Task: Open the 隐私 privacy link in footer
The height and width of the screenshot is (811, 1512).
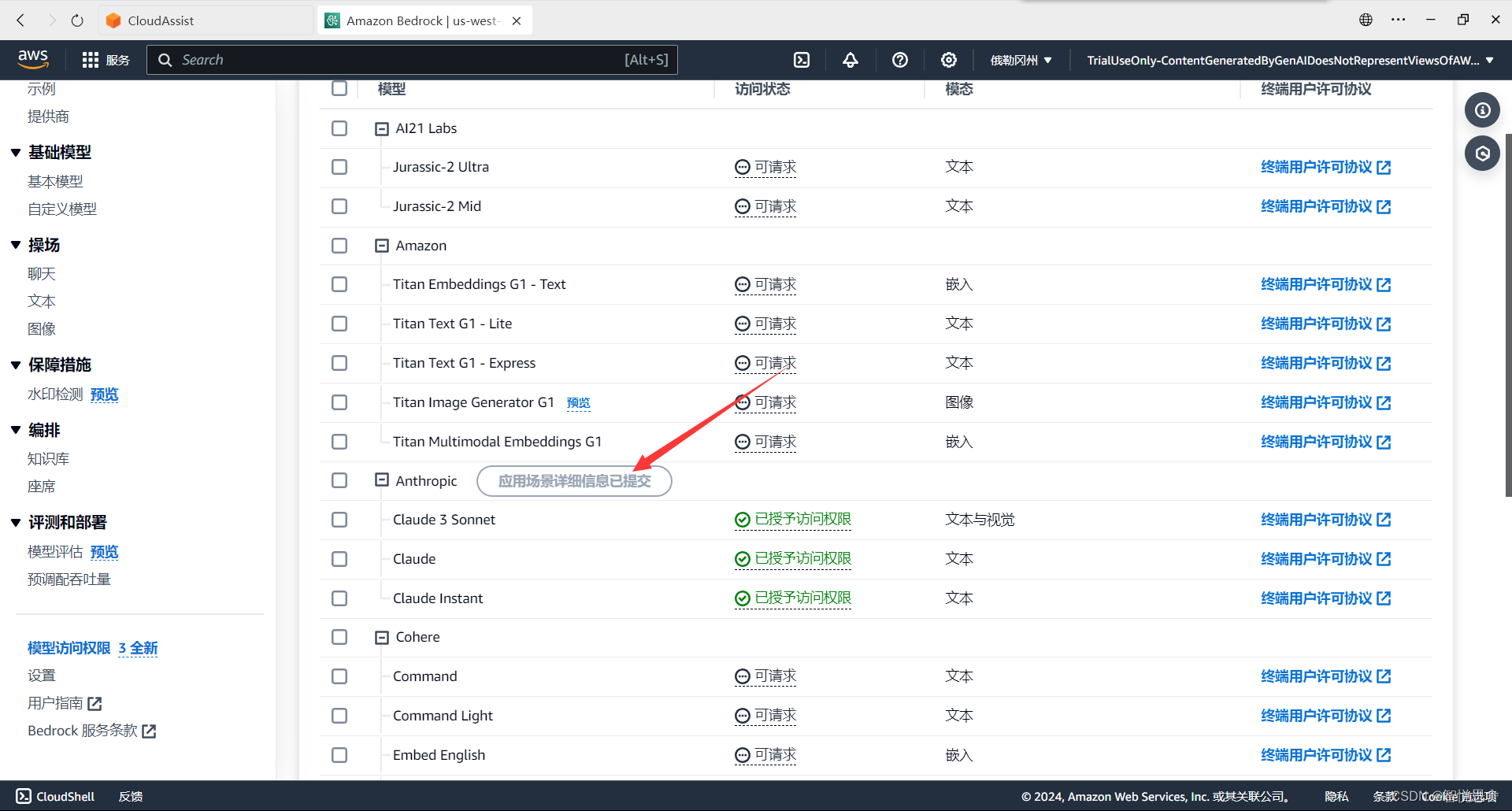Action: [x=1336, y=796]
